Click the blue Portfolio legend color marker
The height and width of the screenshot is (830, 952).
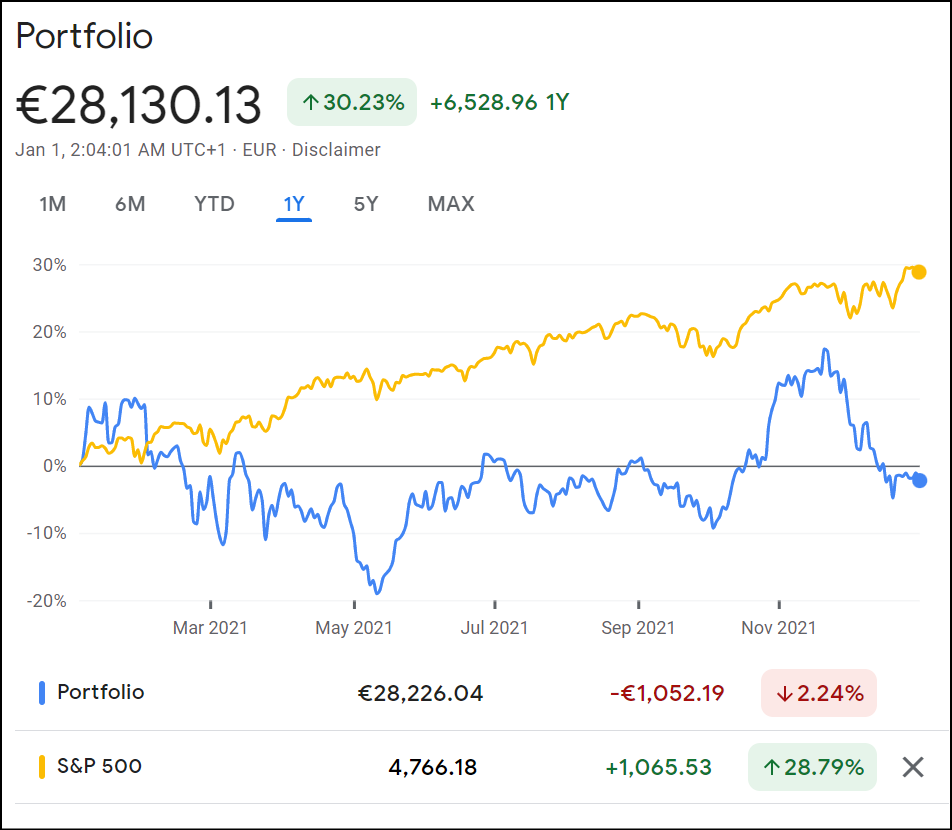tap(42, 692)
